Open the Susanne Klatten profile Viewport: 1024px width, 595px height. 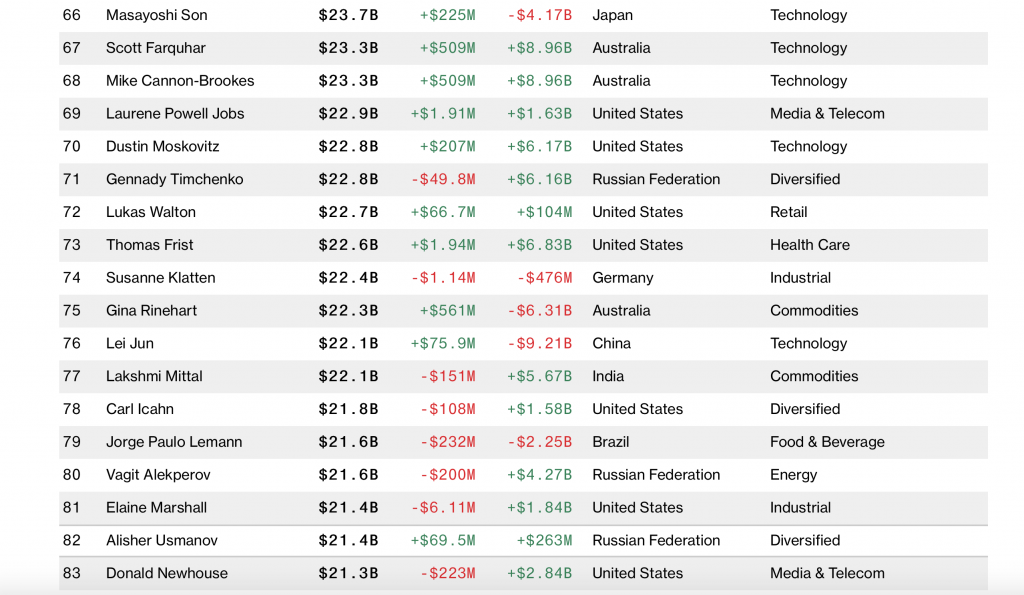click(161, 278)
